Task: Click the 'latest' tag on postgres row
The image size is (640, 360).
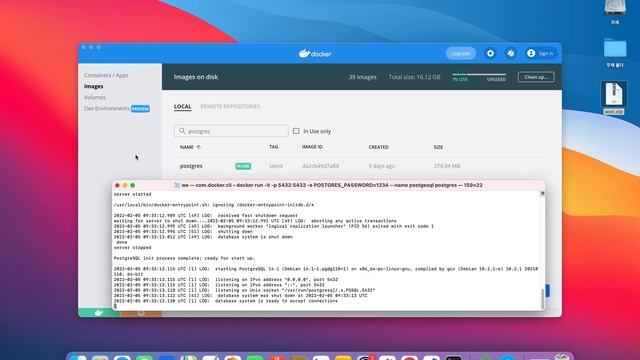Action: coord(276,166)
